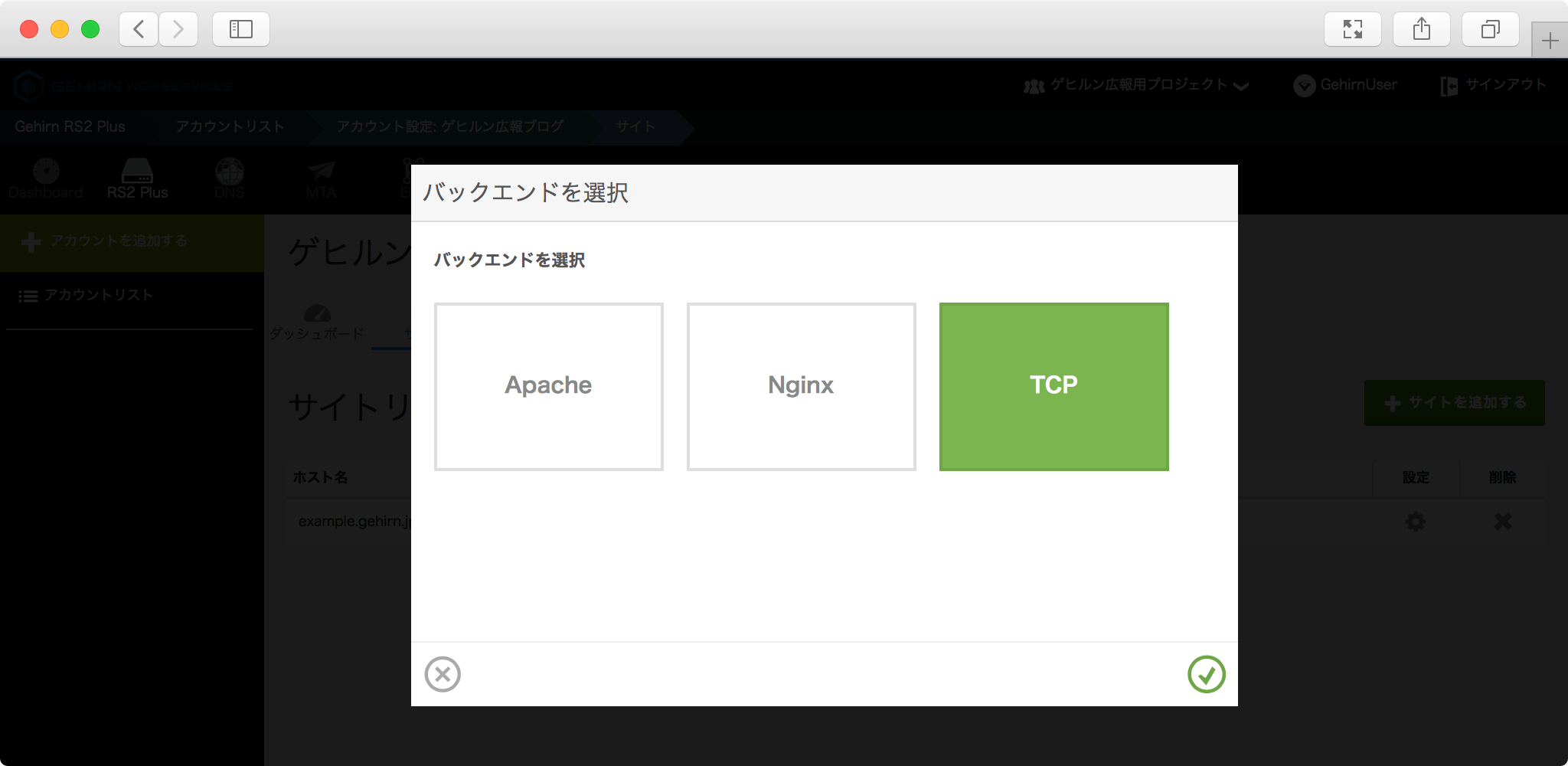Select the Apache backend option
1568x766 pixels.
tap(548, 386)
